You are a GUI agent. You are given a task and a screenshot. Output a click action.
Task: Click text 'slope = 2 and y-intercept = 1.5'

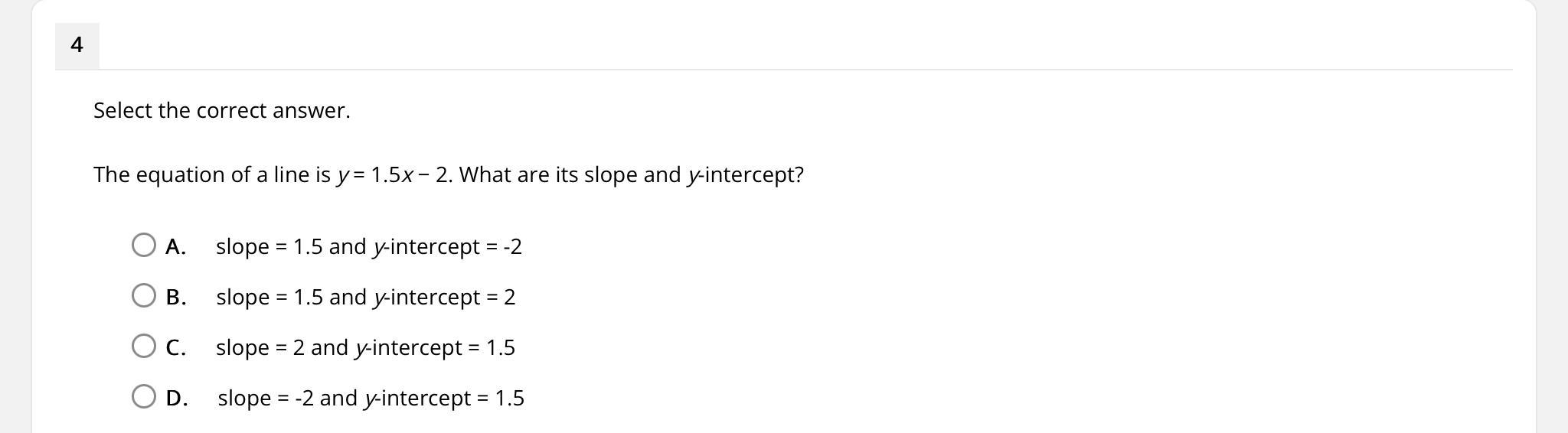365,348
